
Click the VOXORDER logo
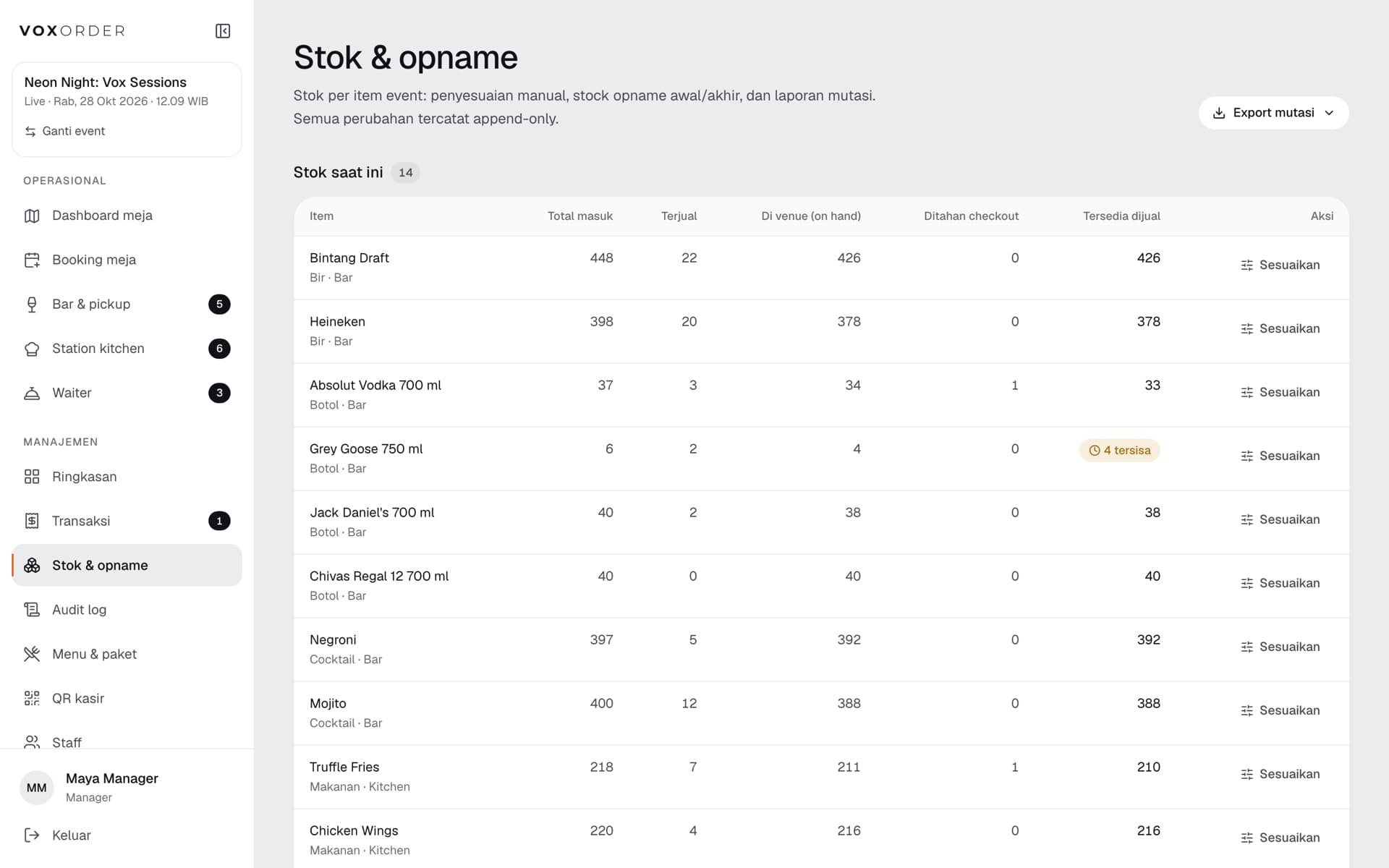coord(72,31)
